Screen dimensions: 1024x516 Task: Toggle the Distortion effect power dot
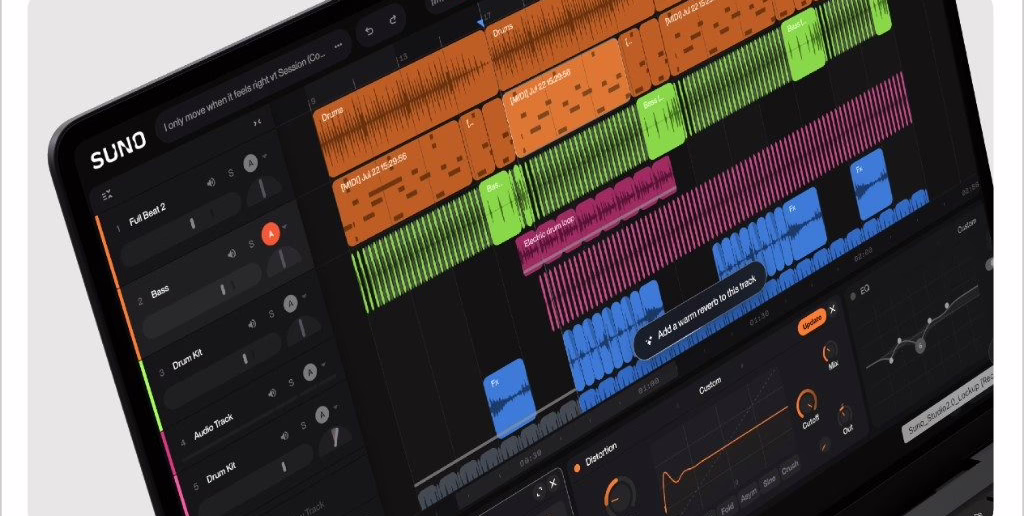(577, 468)
